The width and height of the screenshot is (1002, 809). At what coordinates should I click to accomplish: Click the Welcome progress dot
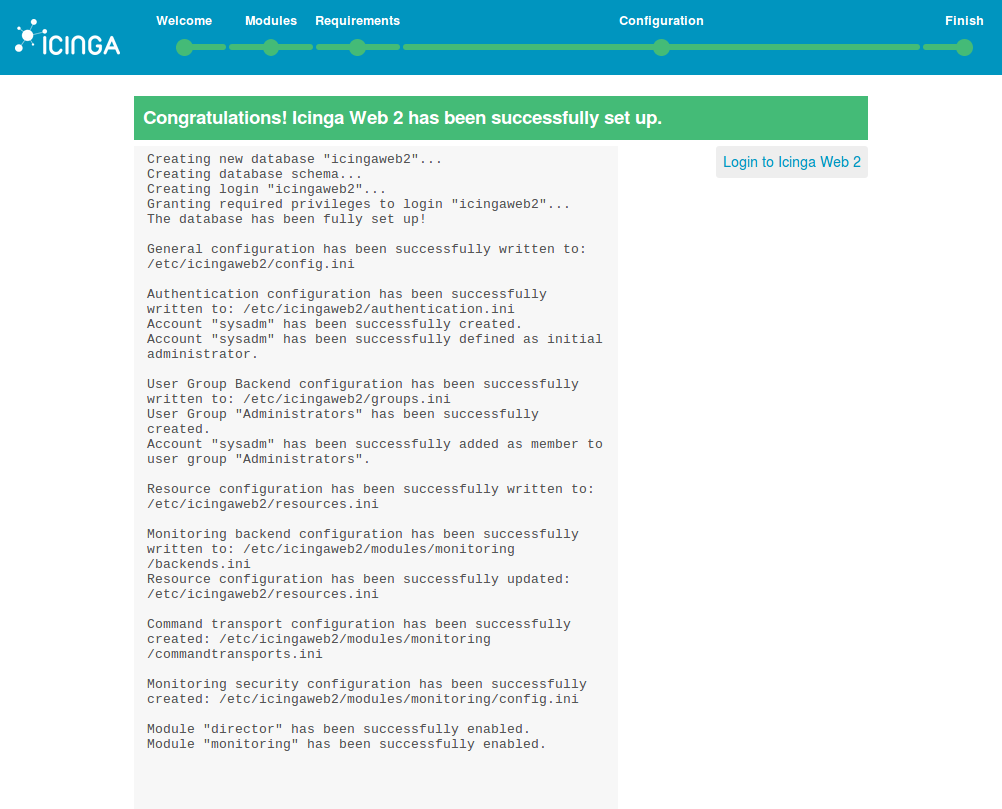pyautogui.click(x=184, y=47)
